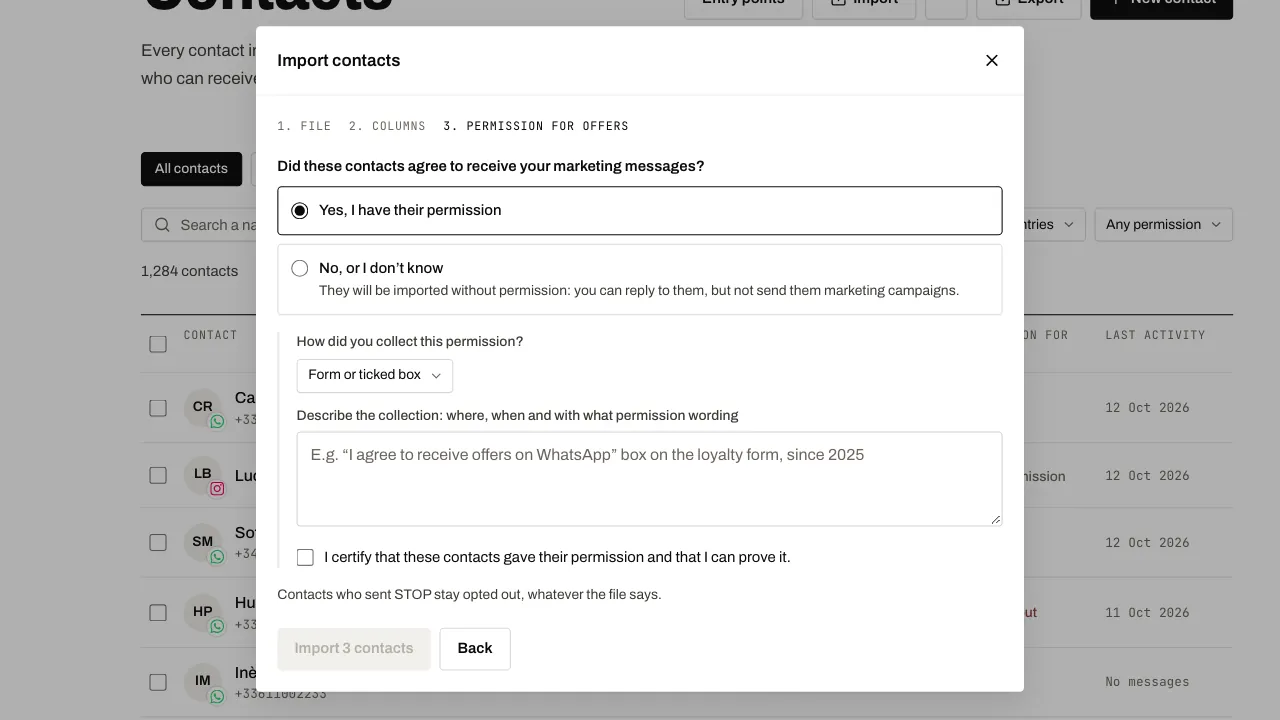Click the Instagram badge on LB
Viewport: 1280px width, 720px height.
click(x=217, y=489)
